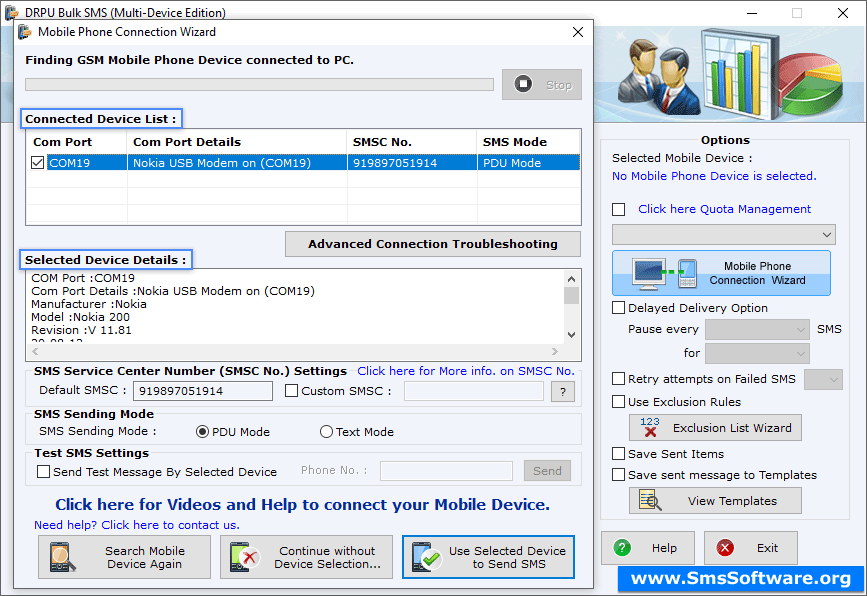Click the green question mark Help icon
867x596 pixels.
[622, 548]
